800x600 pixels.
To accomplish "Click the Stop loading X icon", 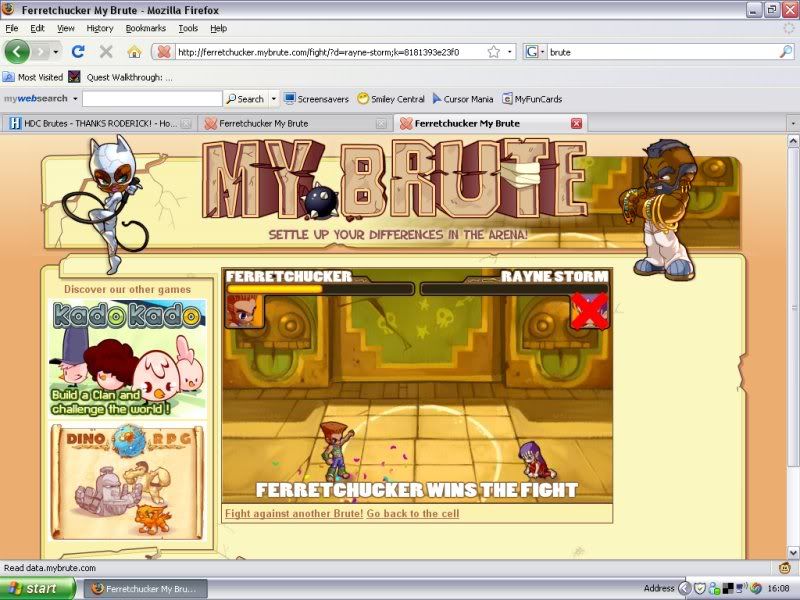I will pos(106,52).
